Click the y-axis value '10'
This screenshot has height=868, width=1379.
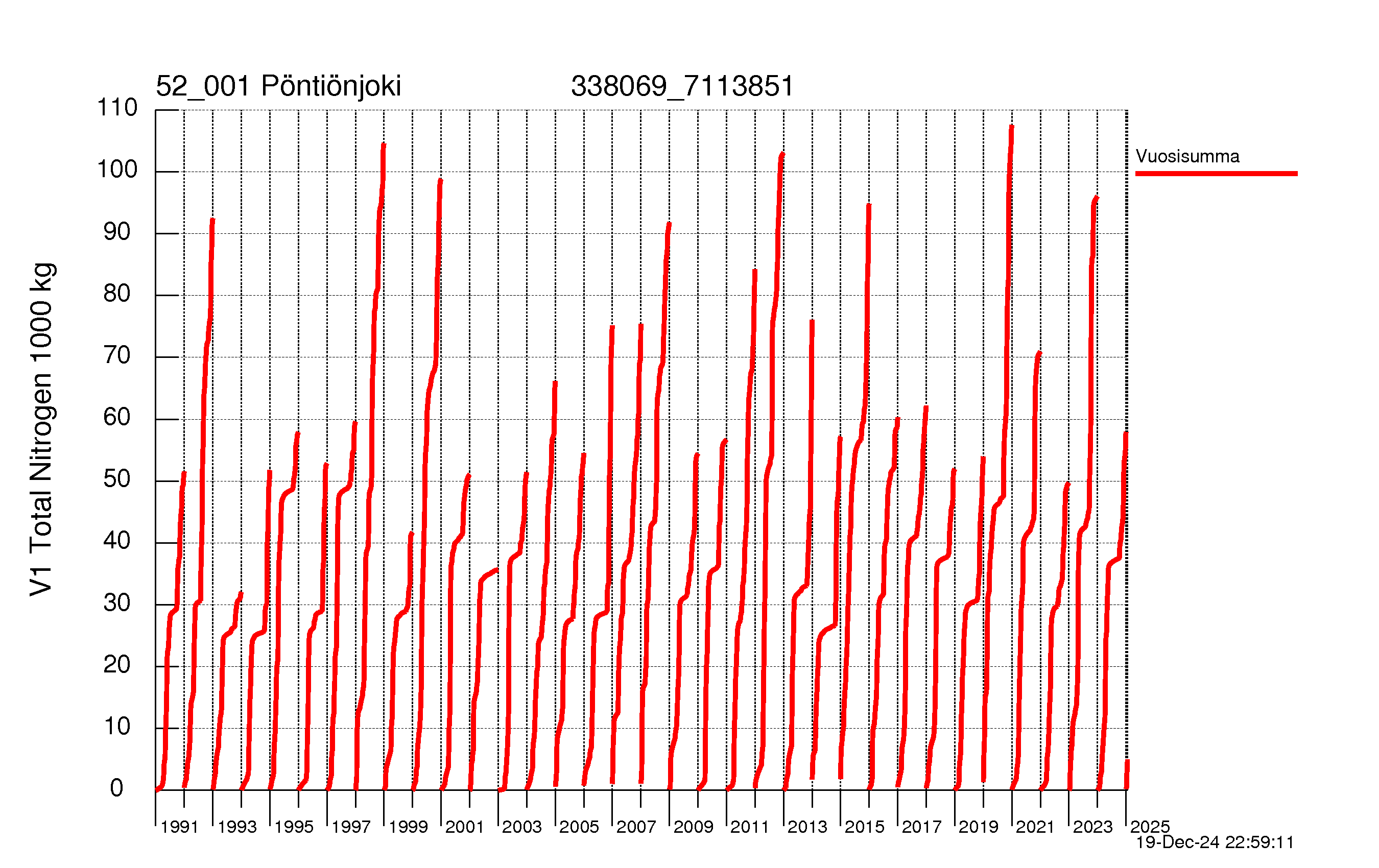pyautogui.click(x=117, y=727)
